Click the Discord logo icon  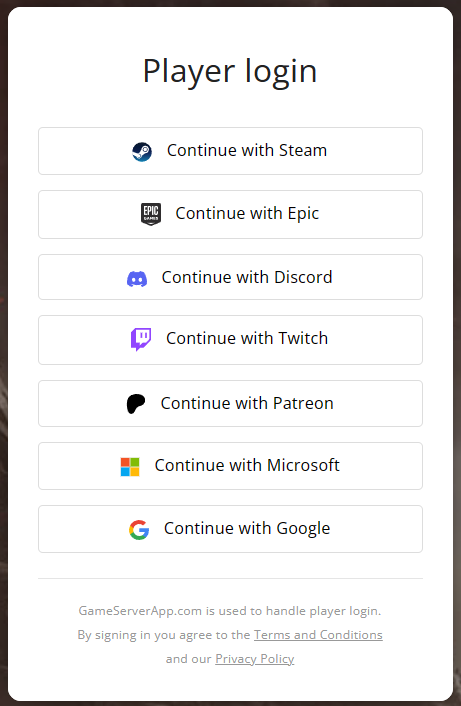(137, 279)
